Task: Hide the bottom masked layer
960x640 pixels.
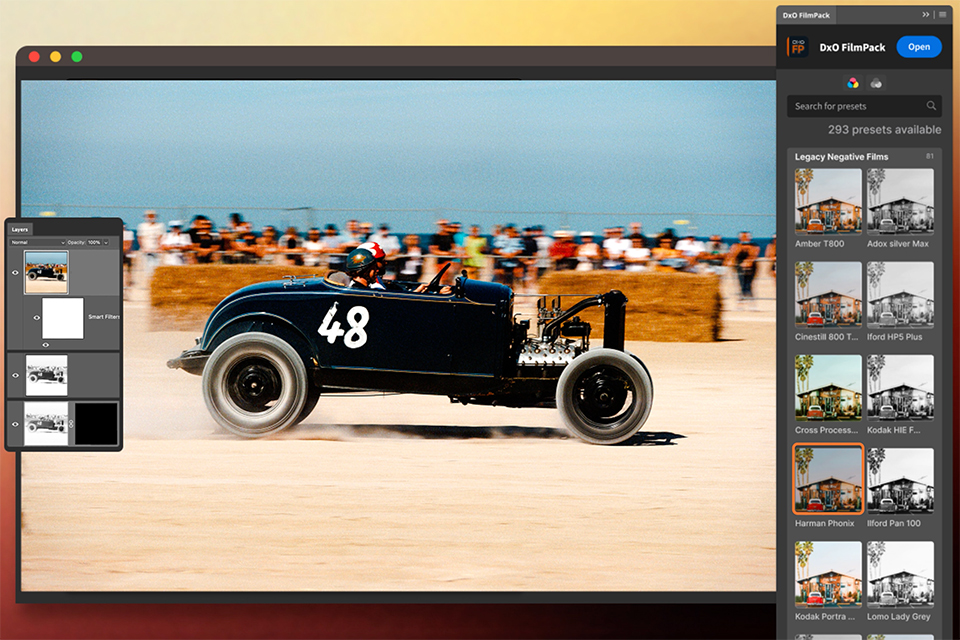Action: point(15,424)
